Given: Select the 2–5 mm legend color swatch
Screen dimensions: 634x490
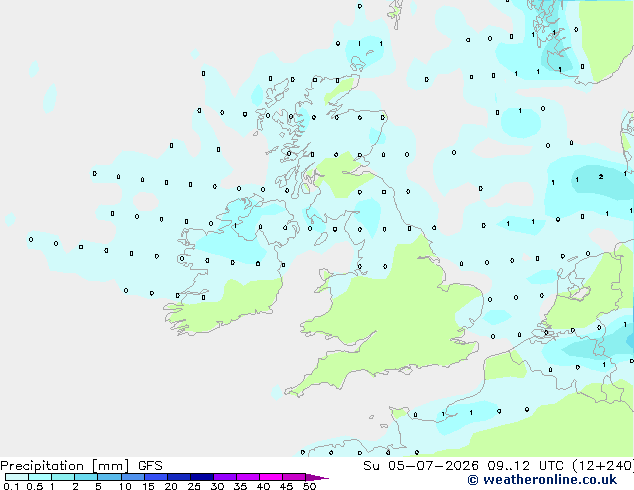Looking at the screenshot, I should 86,477.
